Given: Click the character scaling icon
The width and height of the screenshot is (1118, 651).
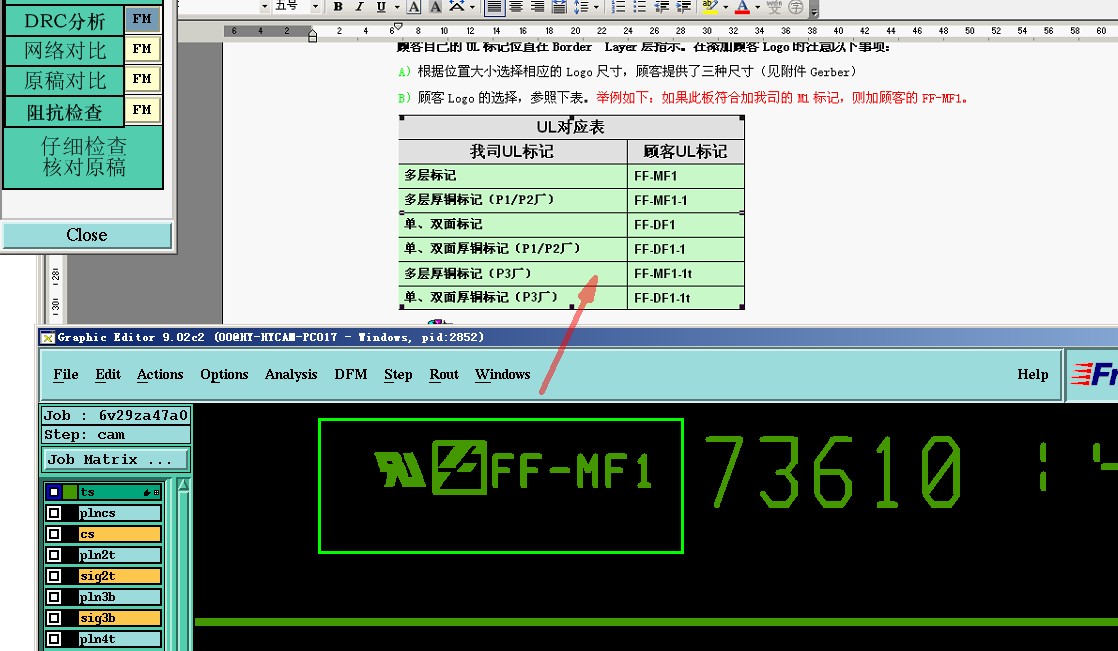Looking at the screenshot, I should click(456, 6).
